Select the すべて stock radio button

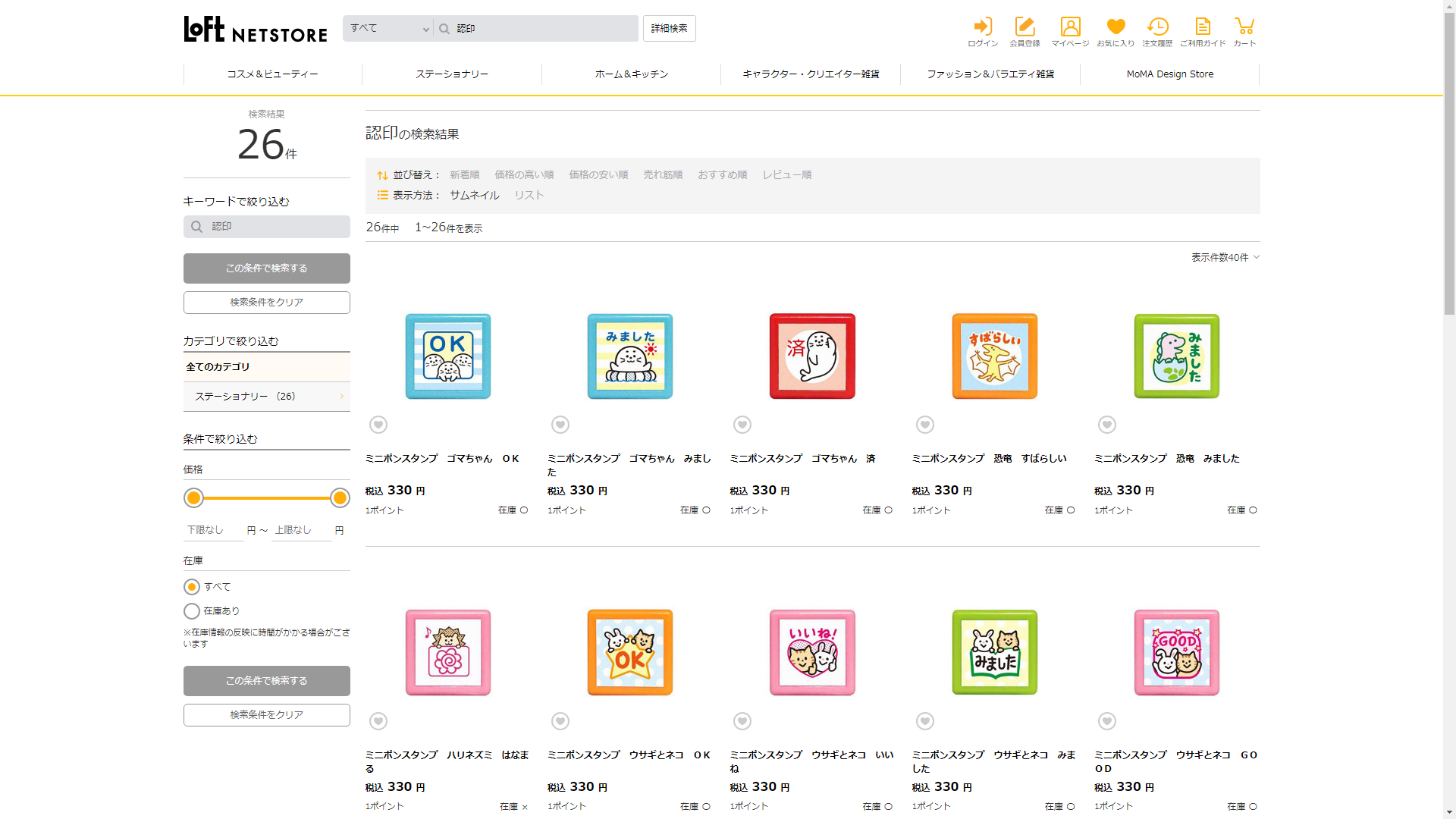point(192,587)
